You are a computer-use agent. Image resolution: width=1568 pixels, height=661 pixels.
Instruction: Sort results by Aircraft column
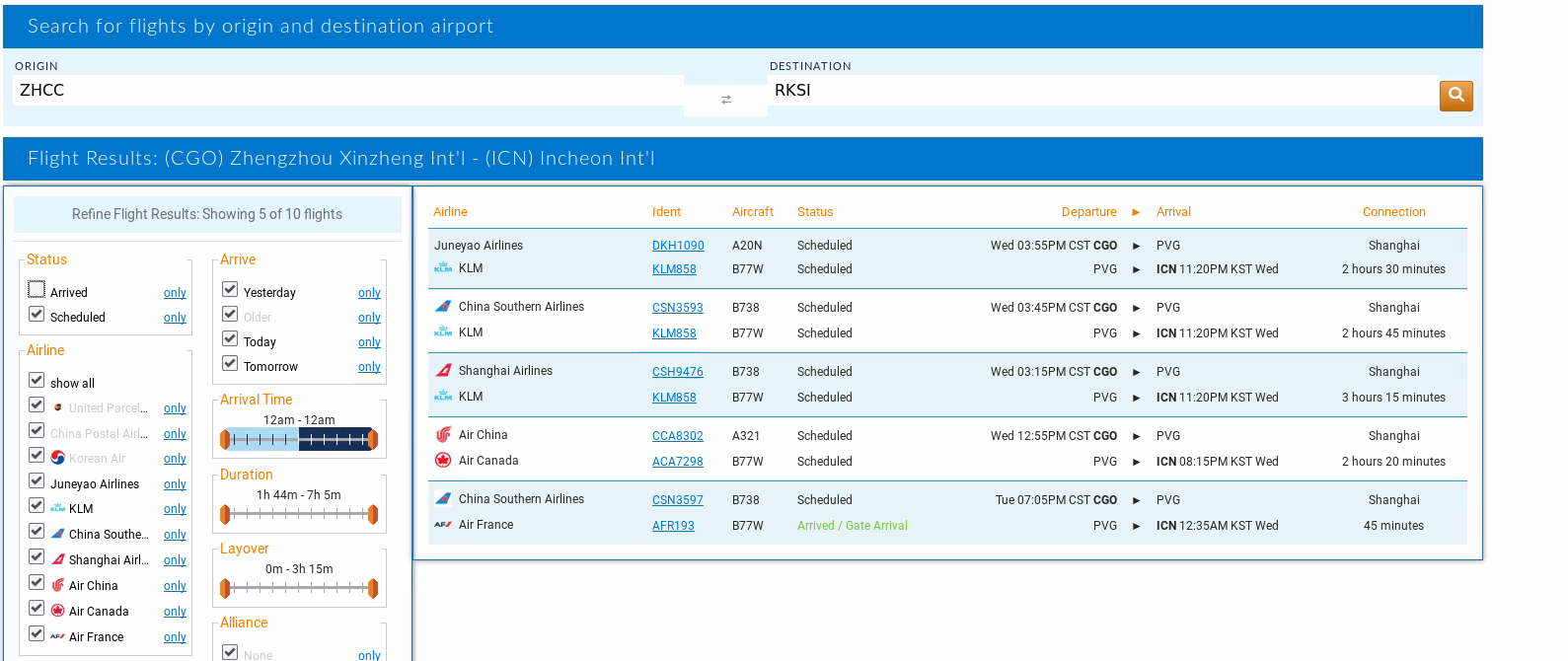pos(753,212)
